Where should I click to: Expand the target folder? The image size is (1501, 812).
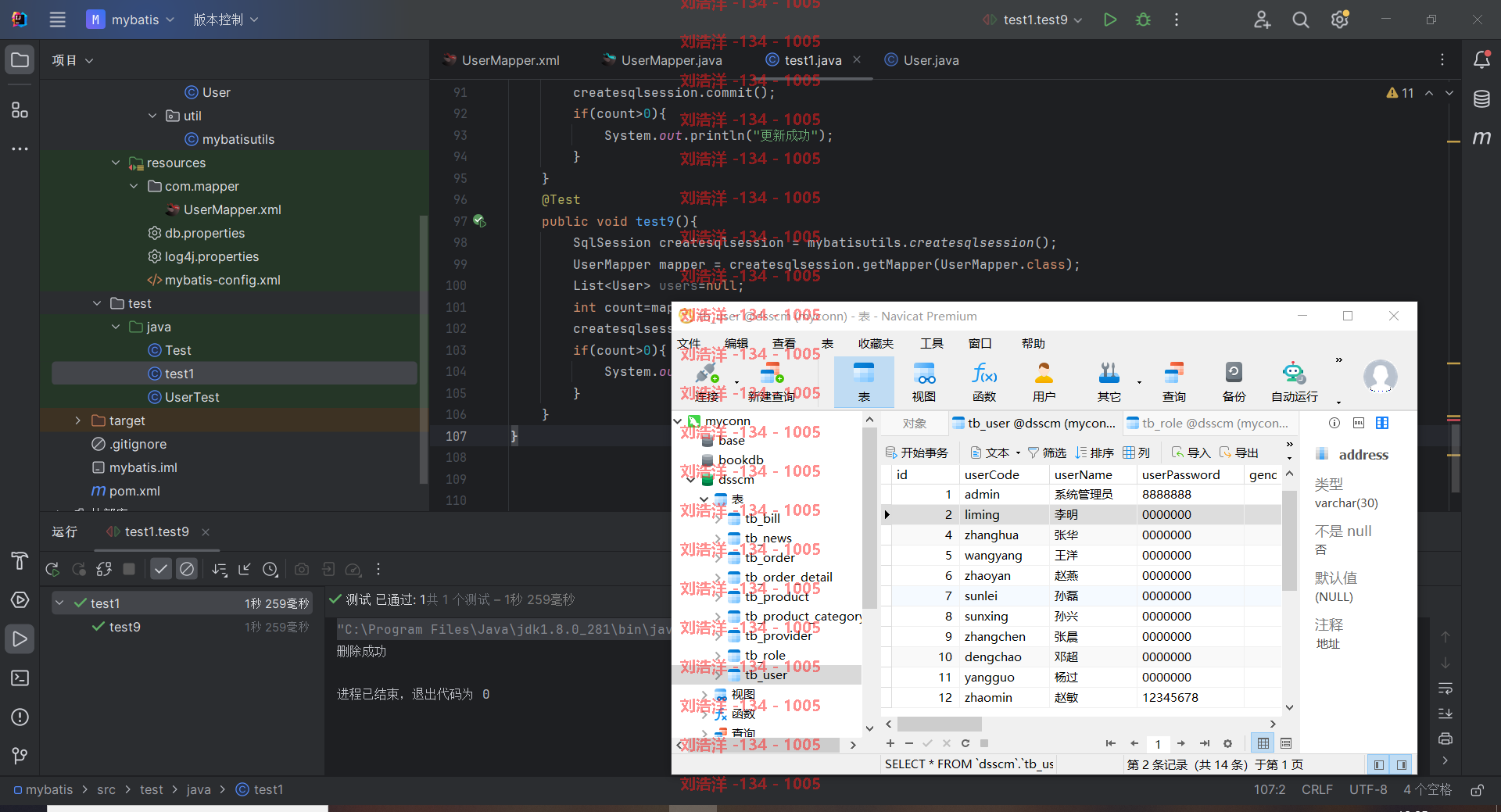(77, 420)
